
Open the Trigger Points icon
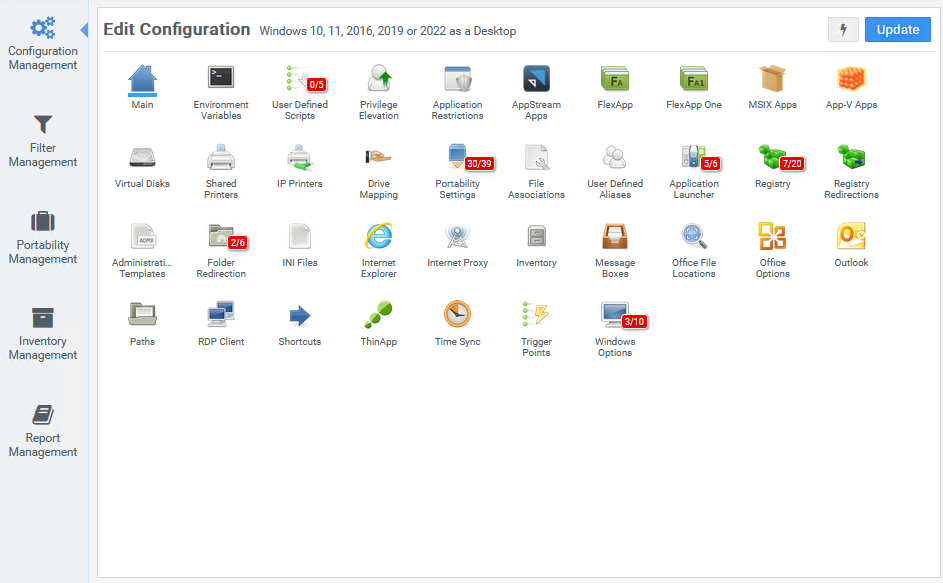tap(536, 317)
